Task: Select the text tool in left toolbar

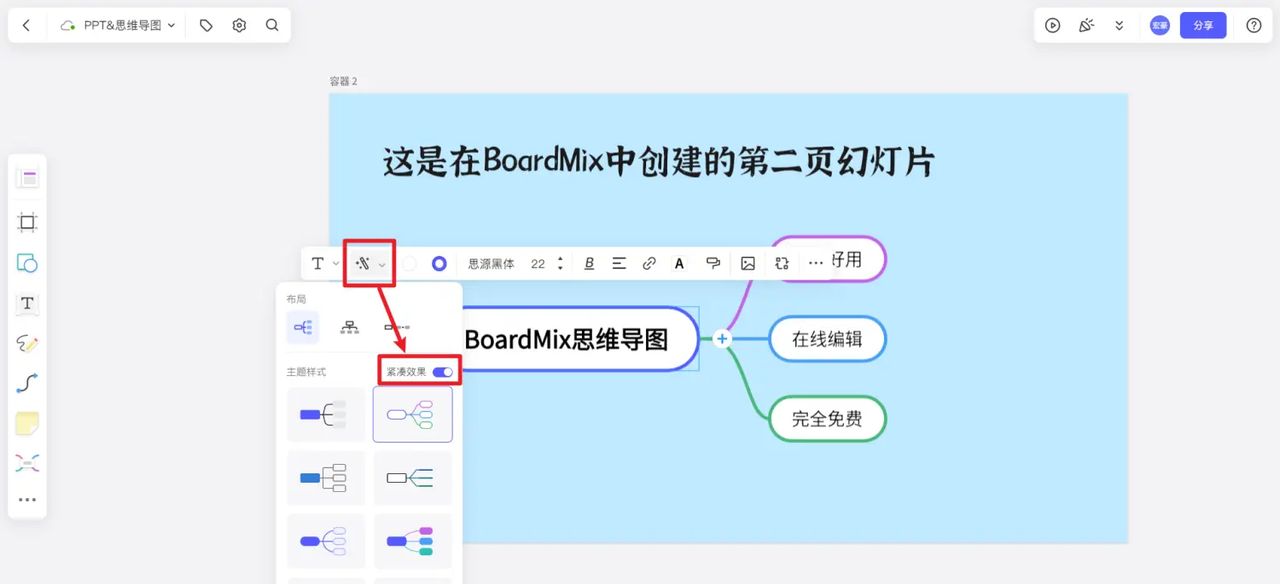Action: click(27, 303)
